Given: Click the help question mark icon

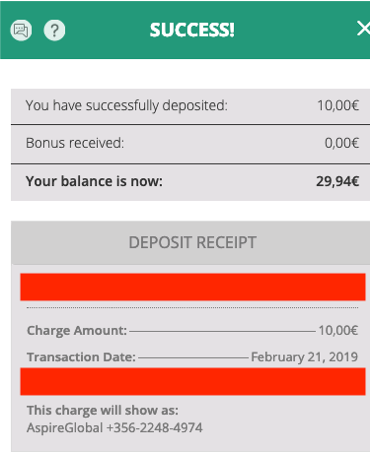Looking at the screenshot, I should tap(54, 30).
